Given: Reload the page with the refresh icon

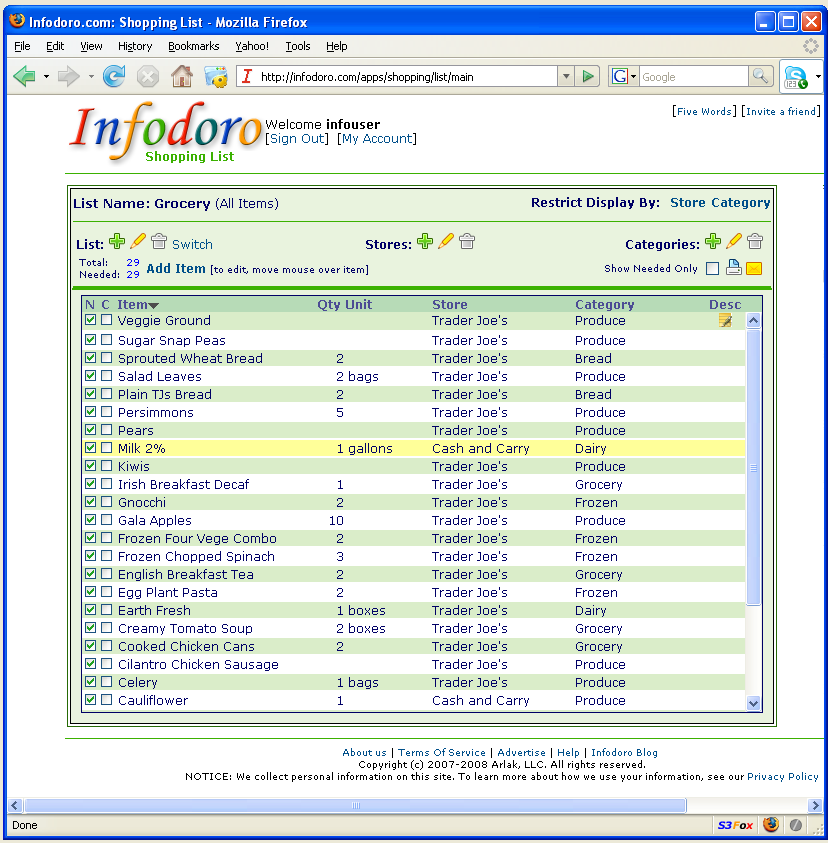Looking at the screenshot, I should click(114, 76).
